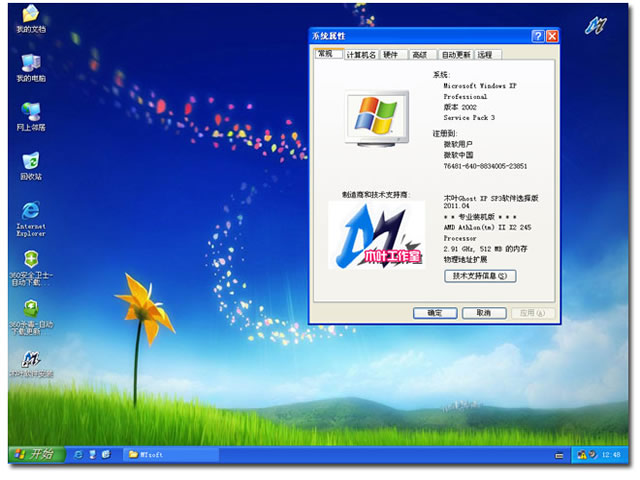Open the 360安全卫士 auto-download shortcut
This screenshot has width=640, height=480.
click(x=31, y=268)
